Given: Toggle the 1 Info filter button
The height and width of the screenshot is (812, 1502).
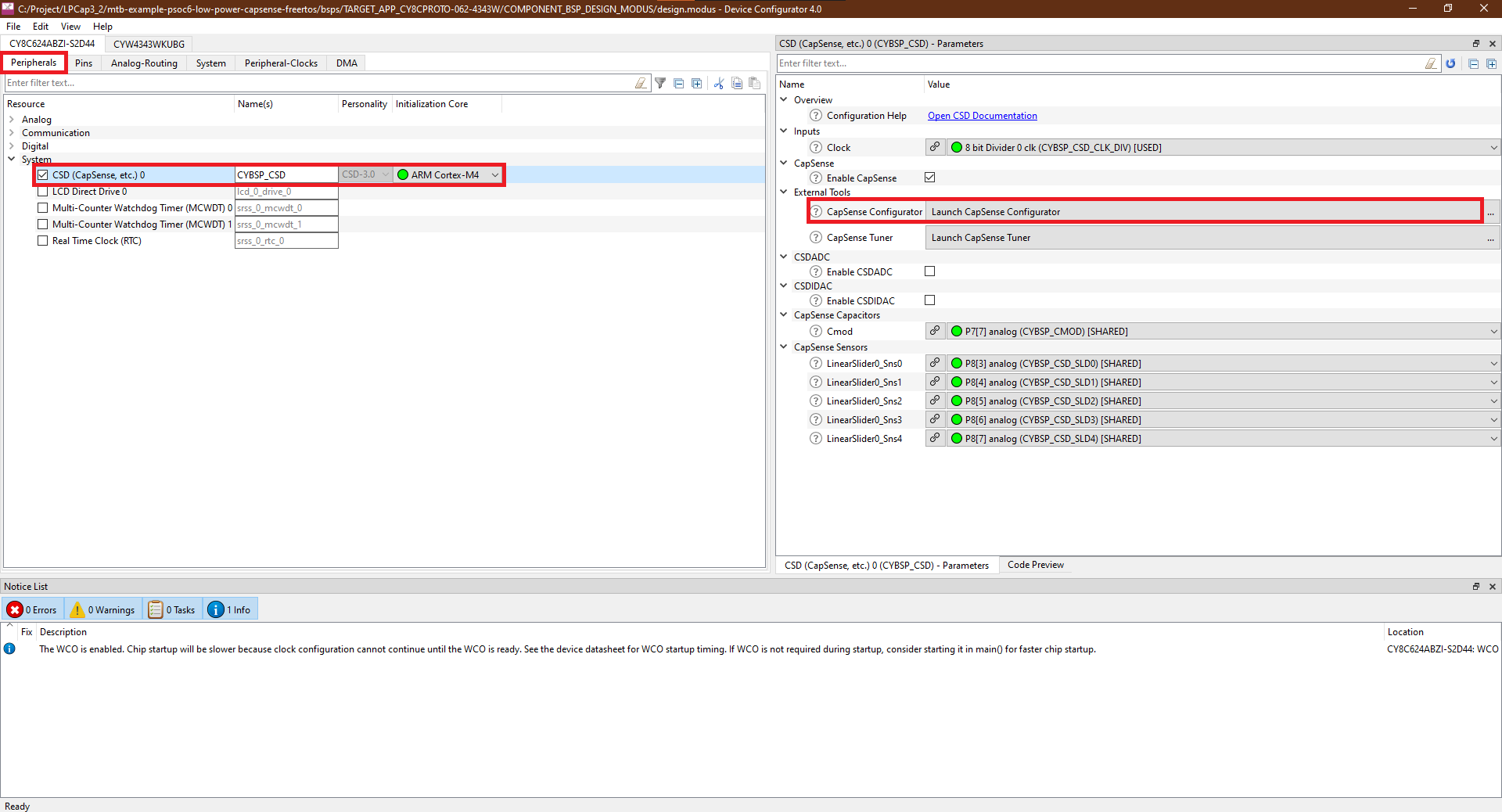Looking at the screenshot, I should click(x=230, y=609).
